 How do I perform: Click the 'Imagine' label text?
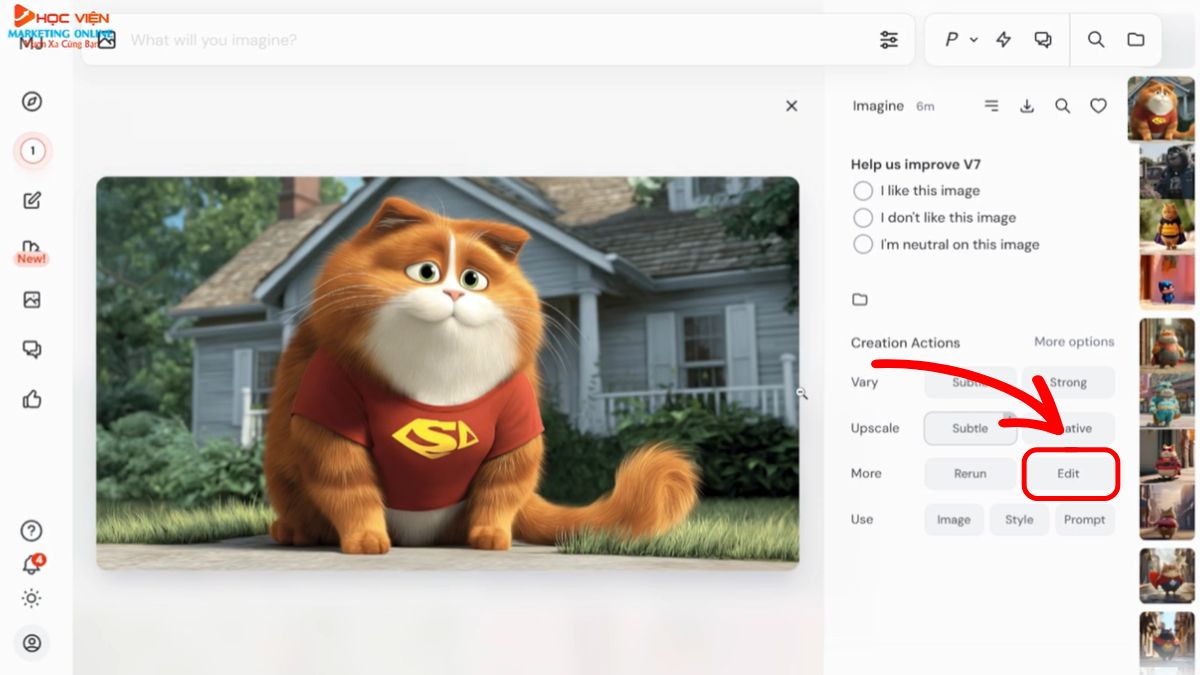tap(878, 106)
